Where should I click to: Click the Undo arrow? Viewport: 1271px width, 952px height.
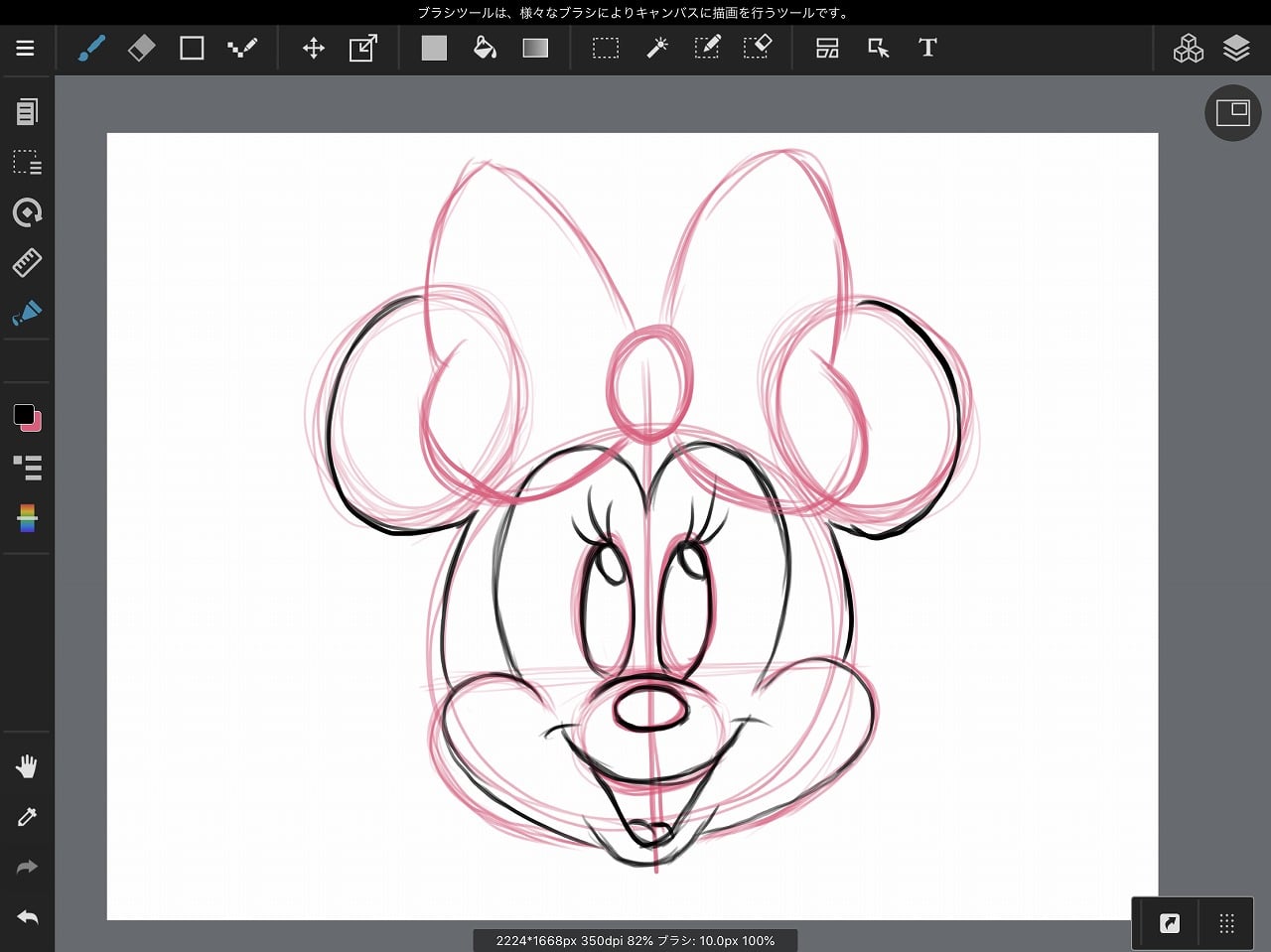tap(27, 917)
